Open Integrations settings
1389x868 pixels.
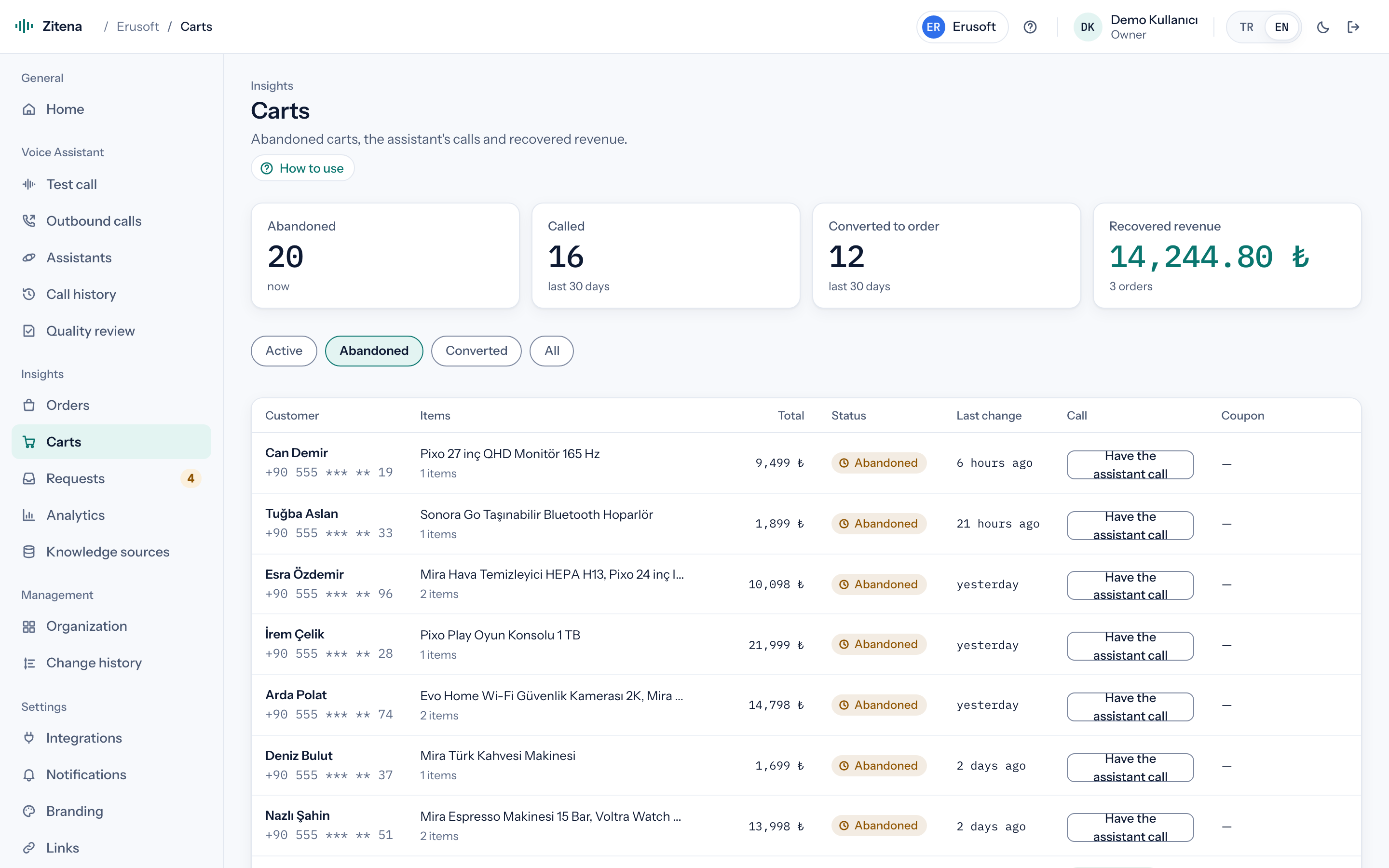click(x=111, y=738)
